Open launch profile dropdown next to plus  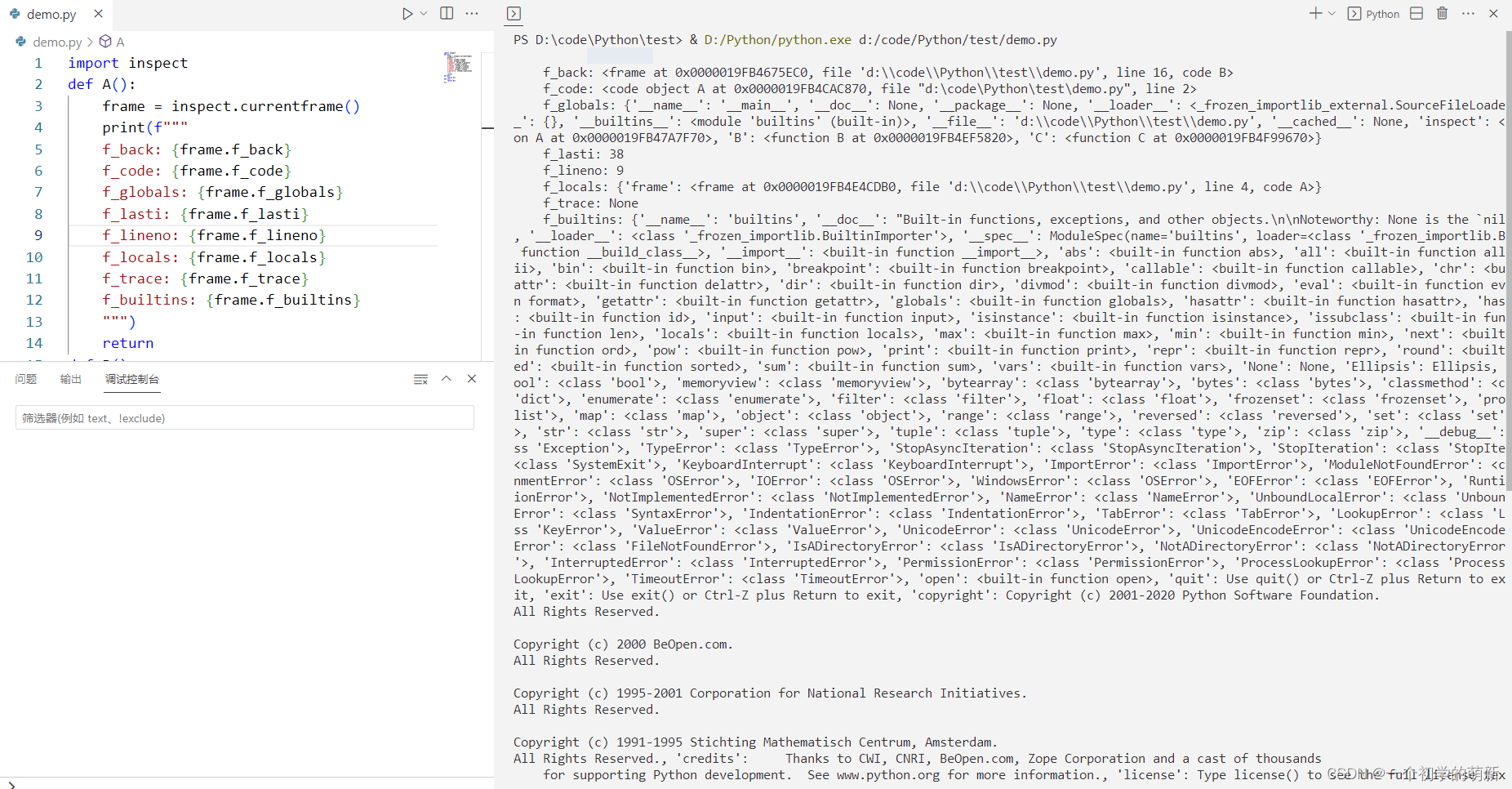(x=1332, y=14)
